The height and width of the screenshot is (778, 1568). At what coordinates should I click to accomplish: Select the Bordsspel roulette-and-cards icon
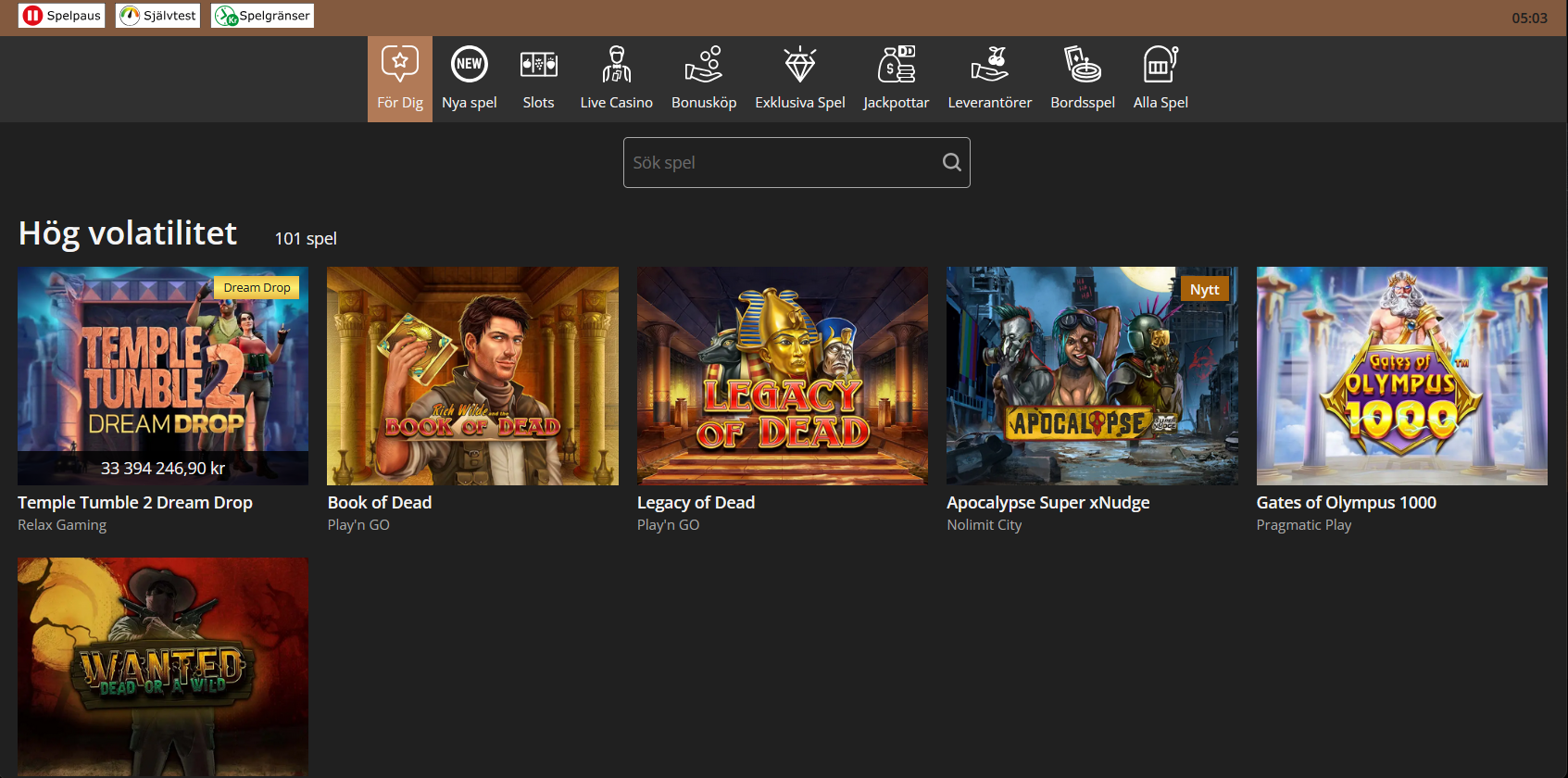[x=1083, y=64]
